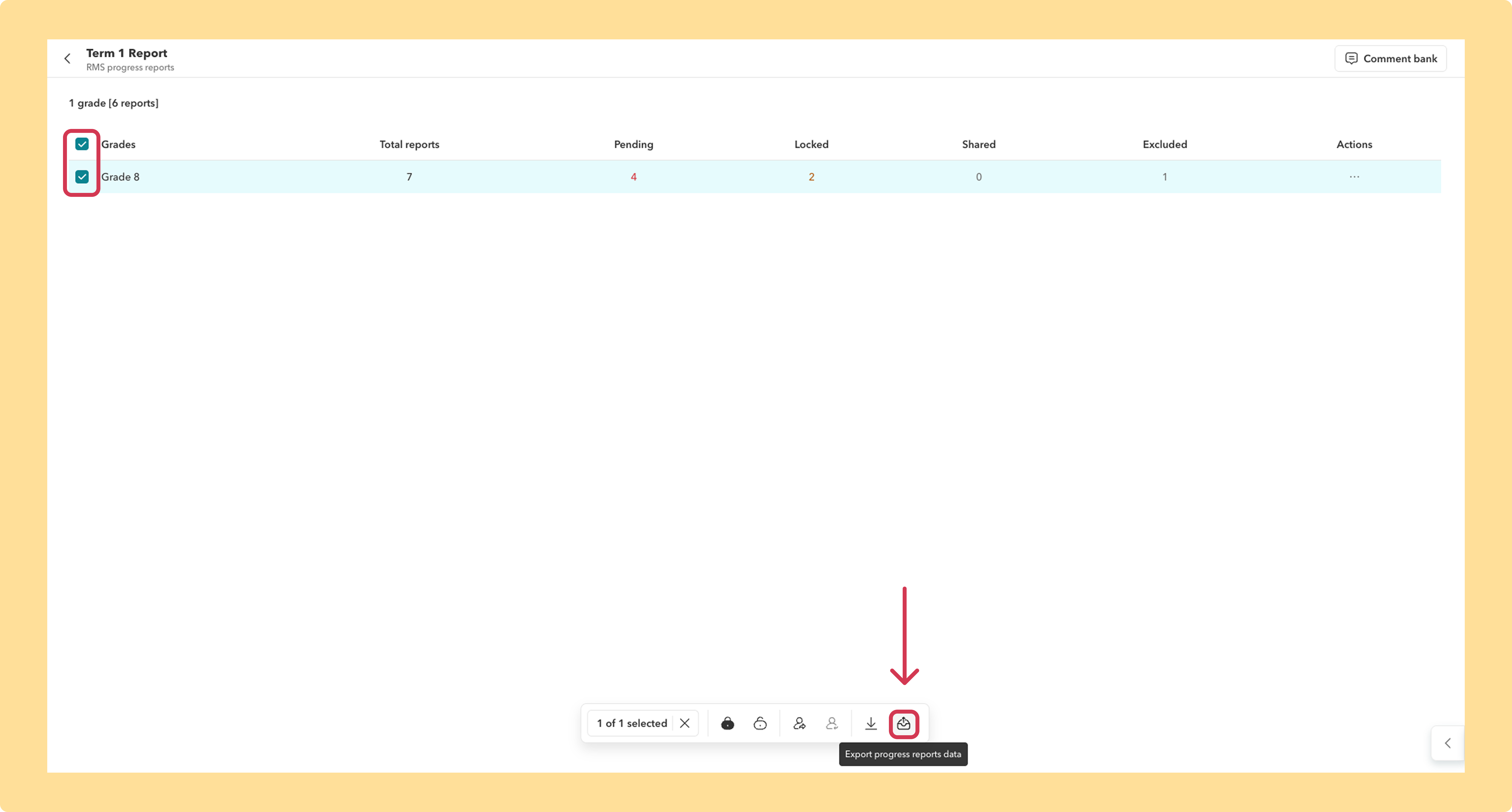The width and height of the screenshot is (1512, 812).
Task: Go back using the arrow beside Term 1 Report
Action: tap(67, 59)
